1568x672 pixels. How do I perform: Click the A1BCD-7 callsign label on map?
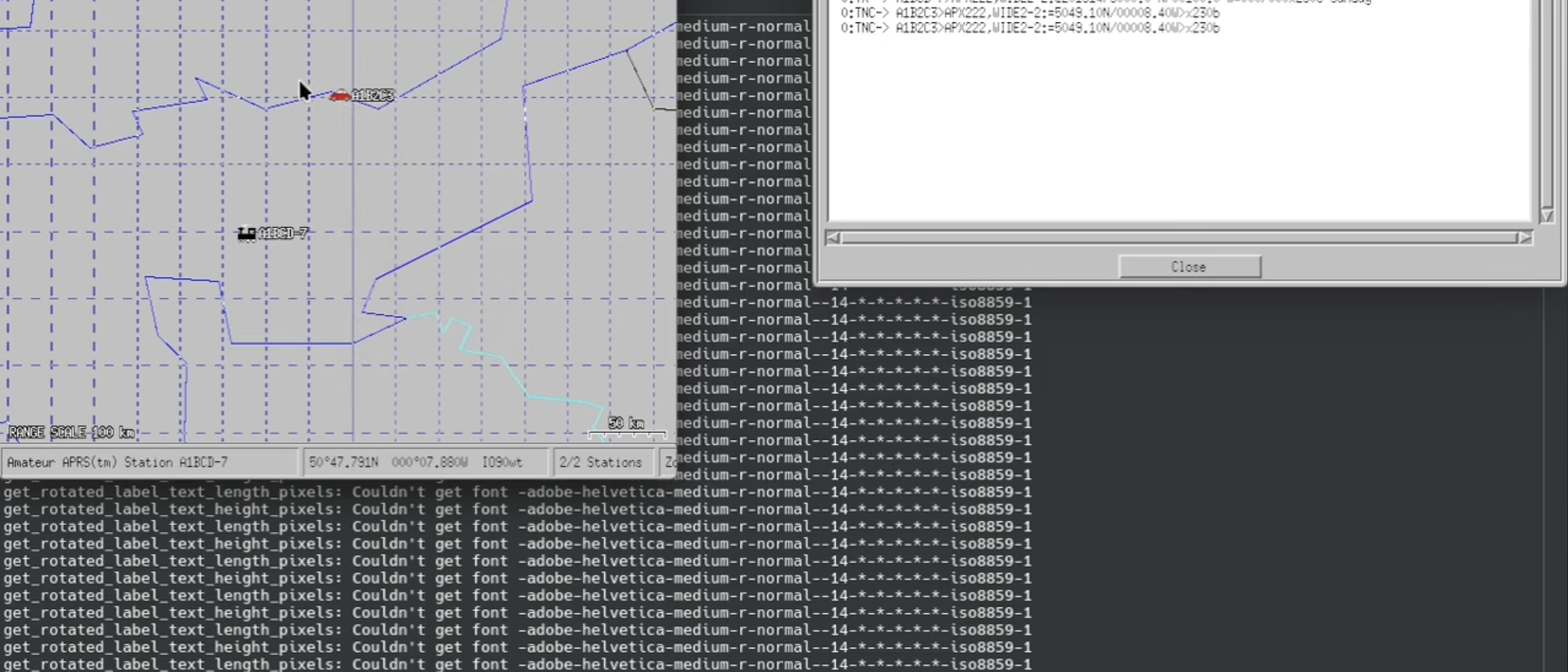click(283, 233)
